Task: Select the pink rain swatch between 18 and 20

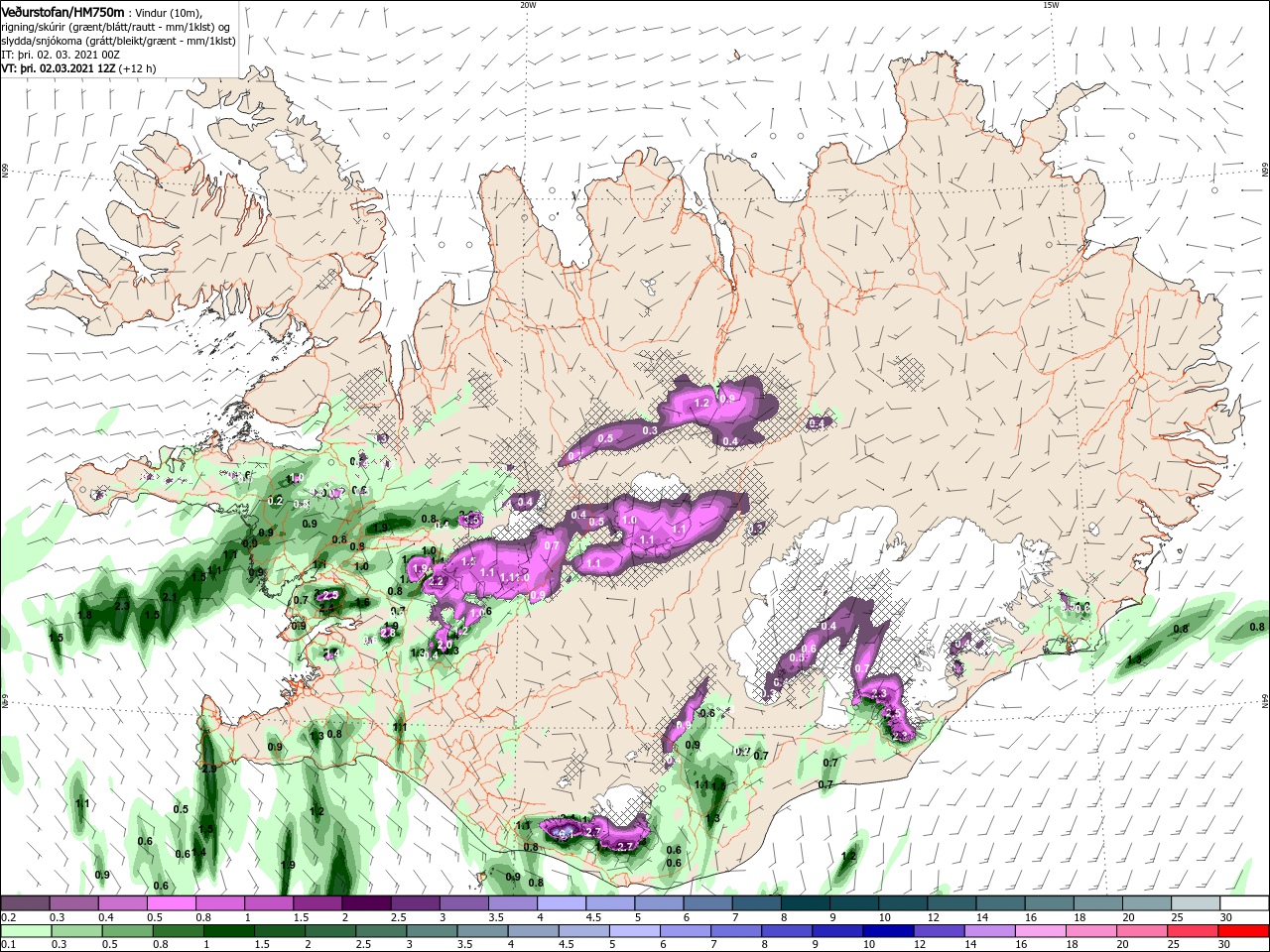Action: pos(1090,931)
